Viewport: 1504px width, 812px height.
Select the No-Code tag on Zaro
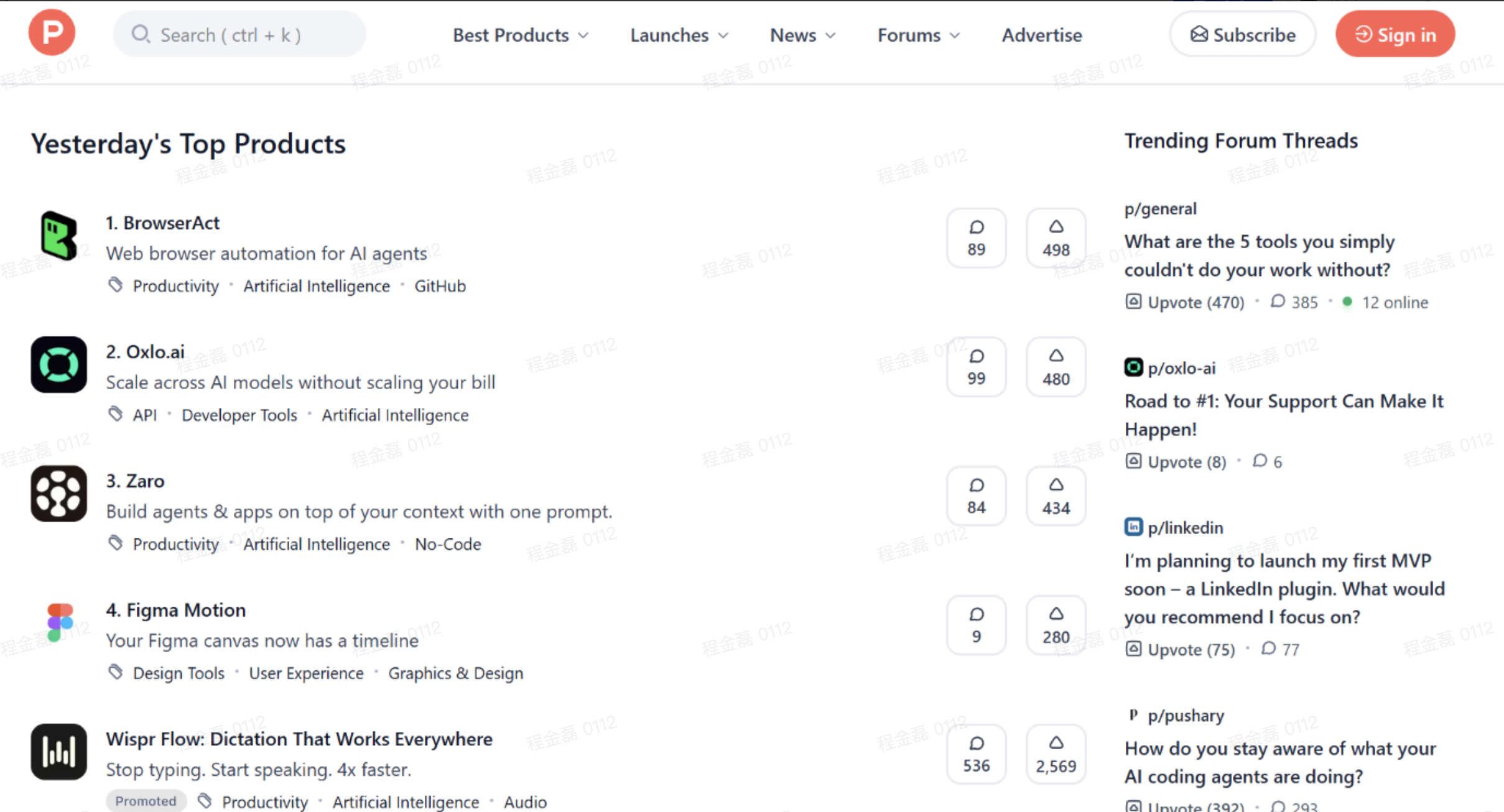pyautogui.click(x=448, y=544)
